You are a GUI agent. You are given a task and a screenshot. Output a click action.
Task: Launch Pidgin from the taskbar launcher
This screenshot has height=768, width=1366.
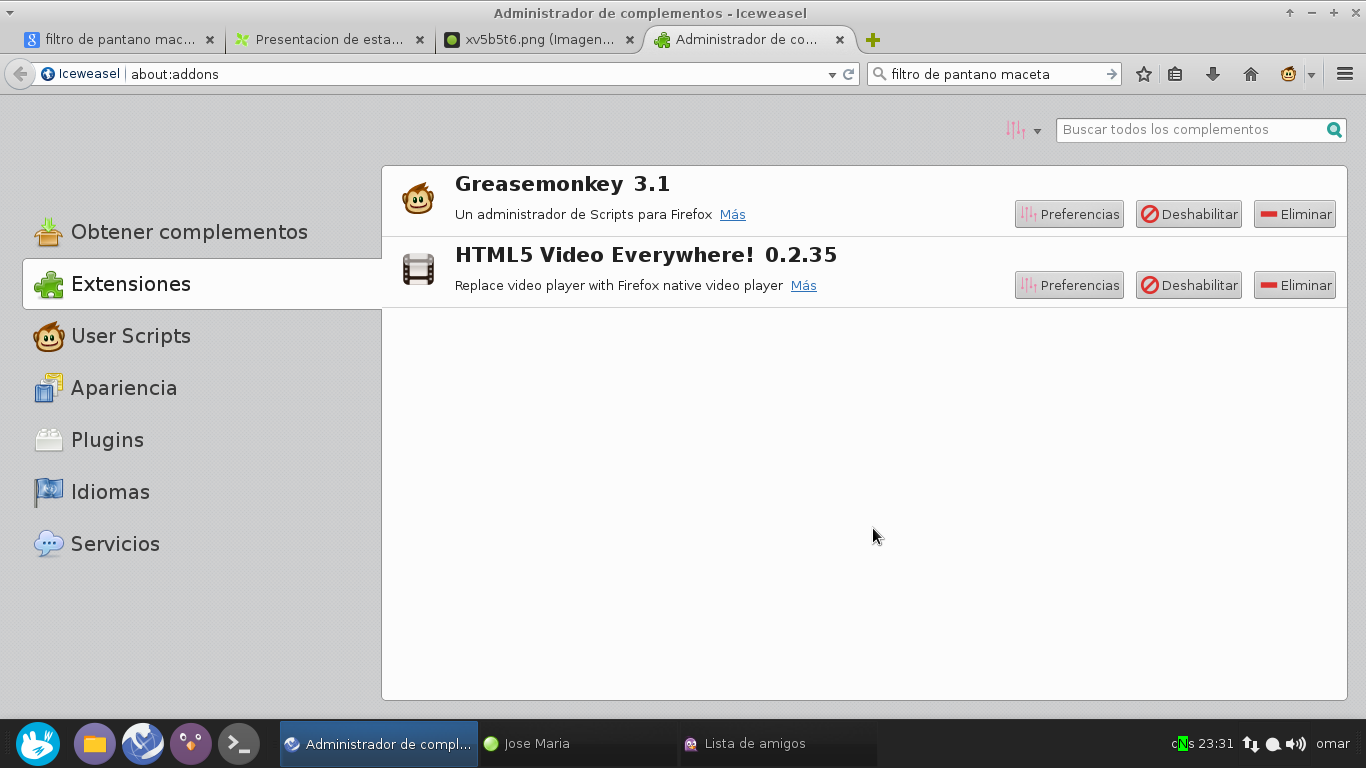click(191, 744)
